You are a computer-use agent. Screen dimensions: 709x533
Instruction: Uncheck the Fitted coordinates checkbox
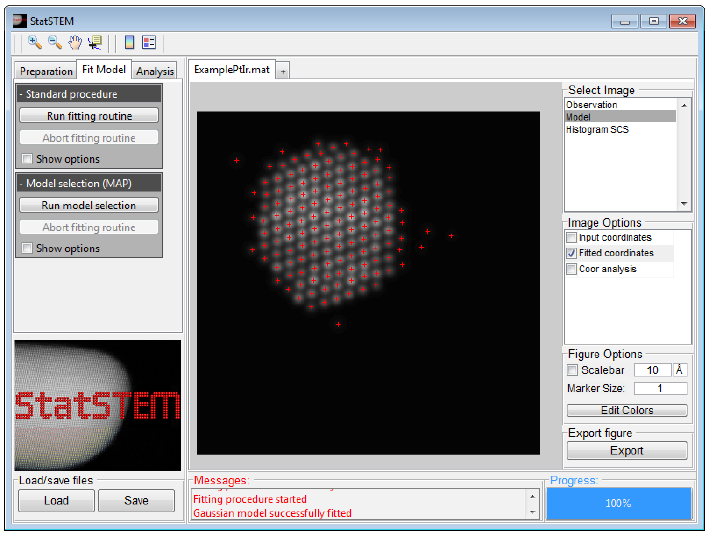coord(572,254)
